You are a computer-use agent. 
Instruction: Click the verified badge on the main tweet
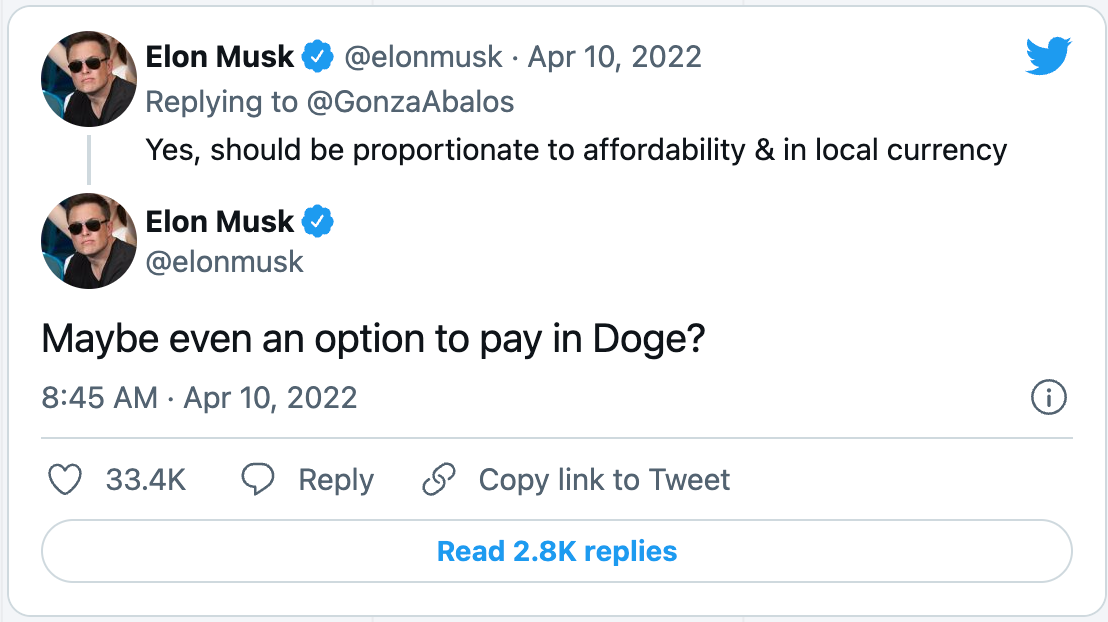tap(318, 221)
